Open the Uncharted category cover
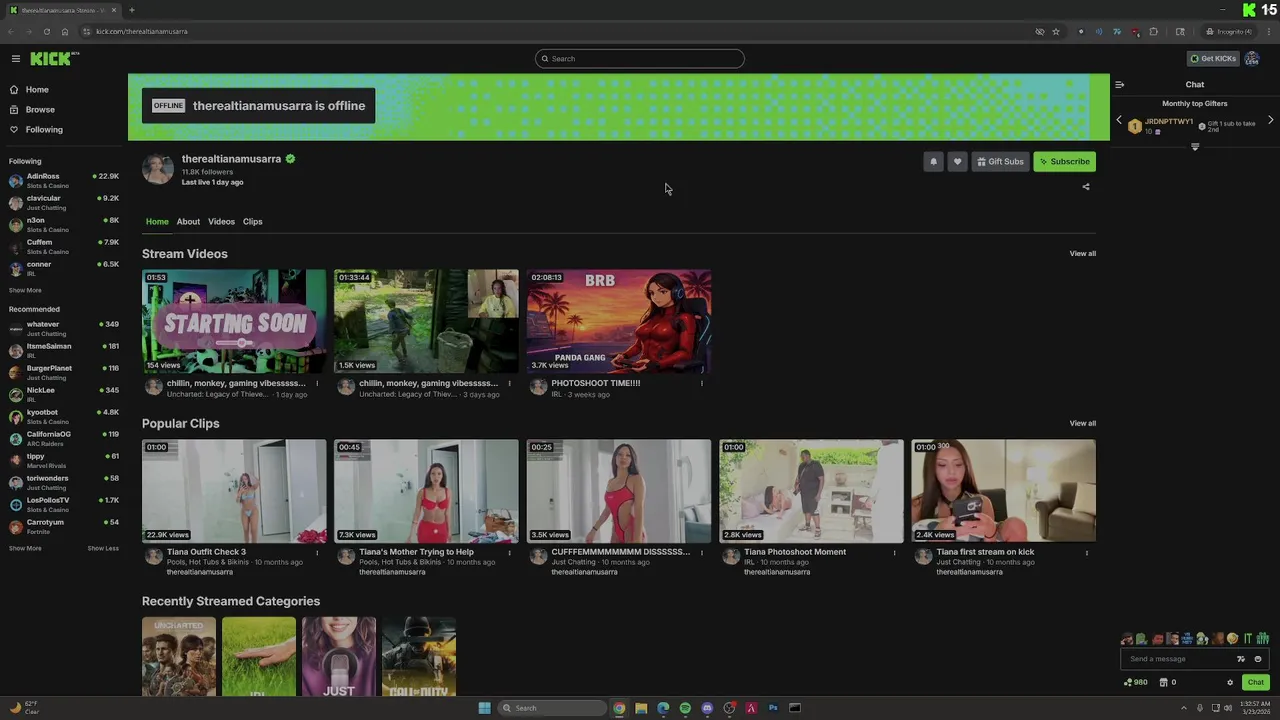The width and height of the screenshot is (1280, 720). click(x=179, y=657)
